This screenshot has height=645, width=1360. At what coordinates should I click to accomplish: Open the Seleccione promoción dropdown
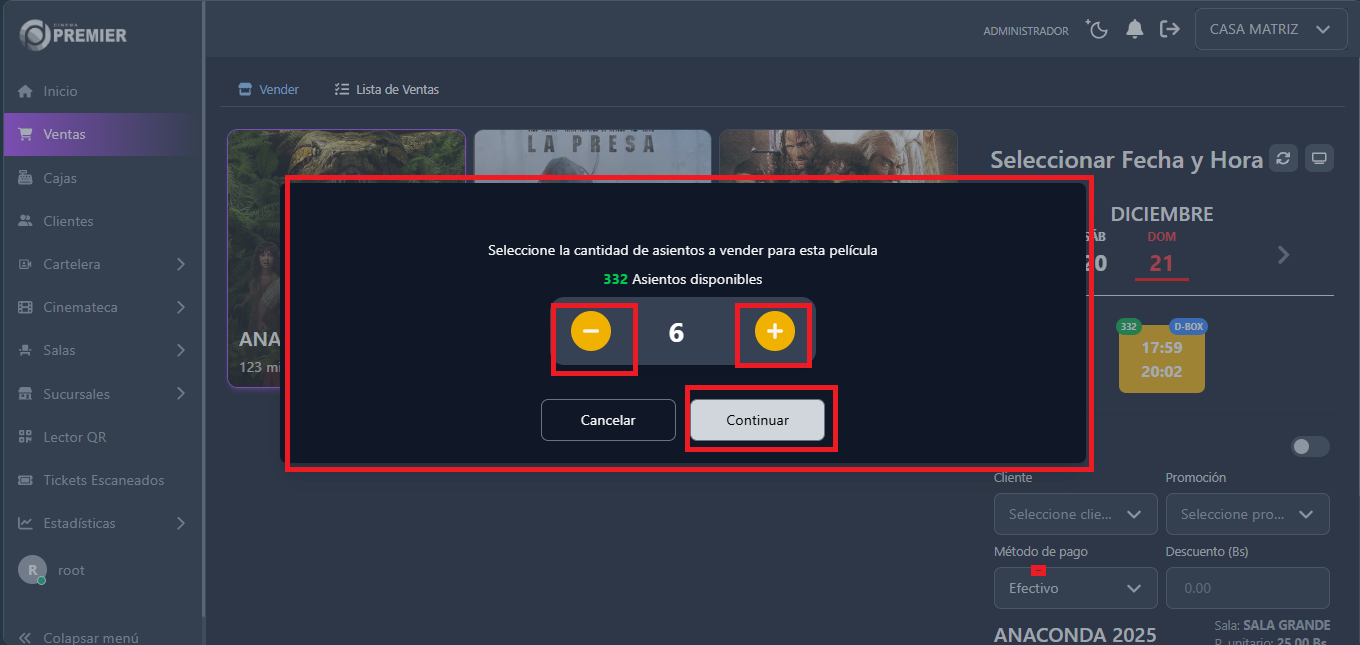coord(1247,514)
